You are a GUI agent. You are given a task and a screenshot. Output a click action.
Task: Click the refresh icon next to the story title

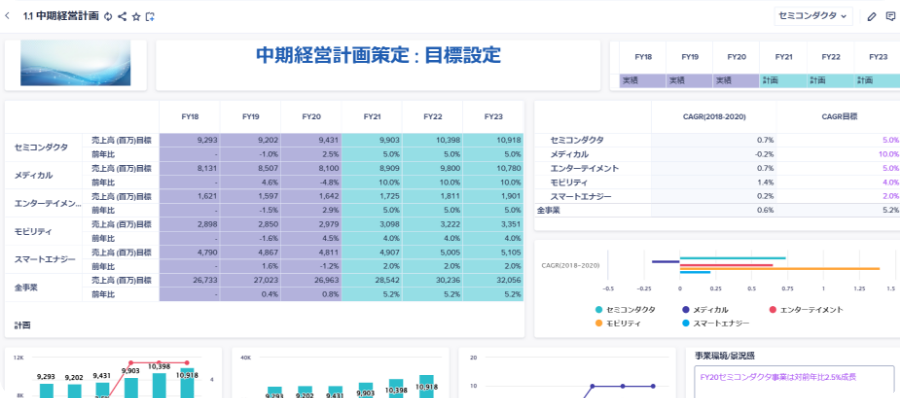pos(108,17)
